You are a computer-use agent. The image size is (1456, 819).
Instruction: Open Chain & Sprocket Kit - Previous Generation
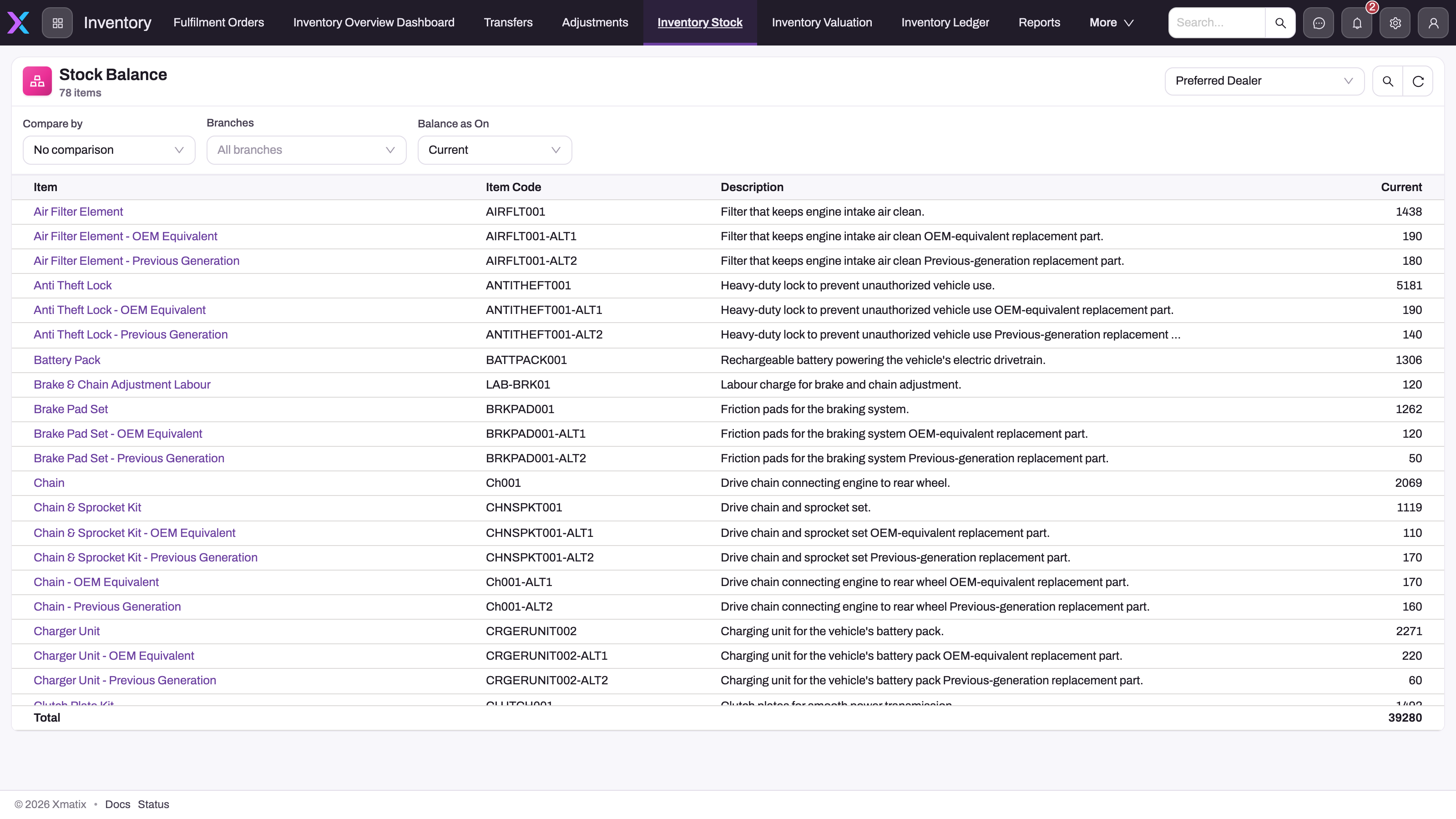pyautogui.click(x=145, y=557)
